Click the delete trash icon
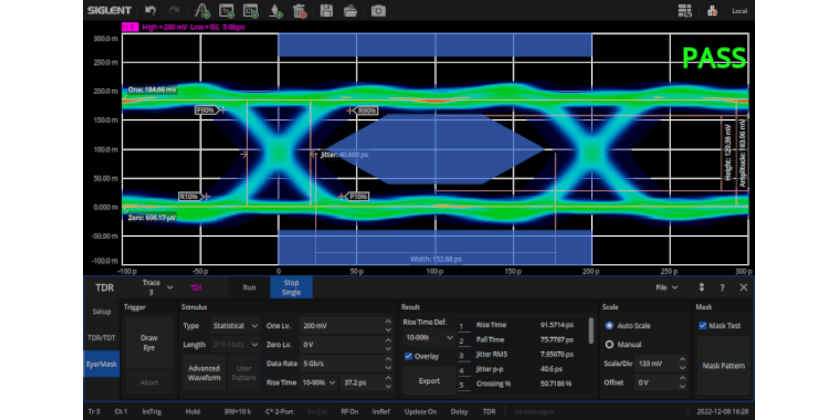The width and height of the screenshot is (840, 420). click(299, 10)
